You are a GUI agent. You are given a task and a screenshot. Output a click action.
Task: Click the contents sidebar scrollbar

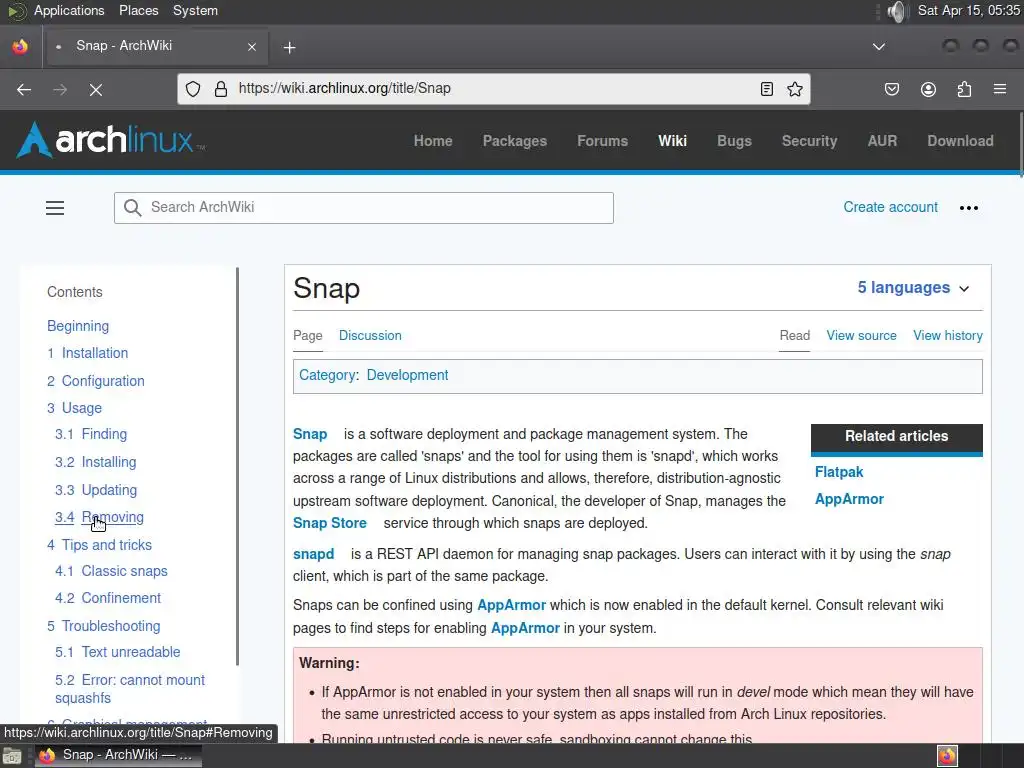(x=237, y=466)
